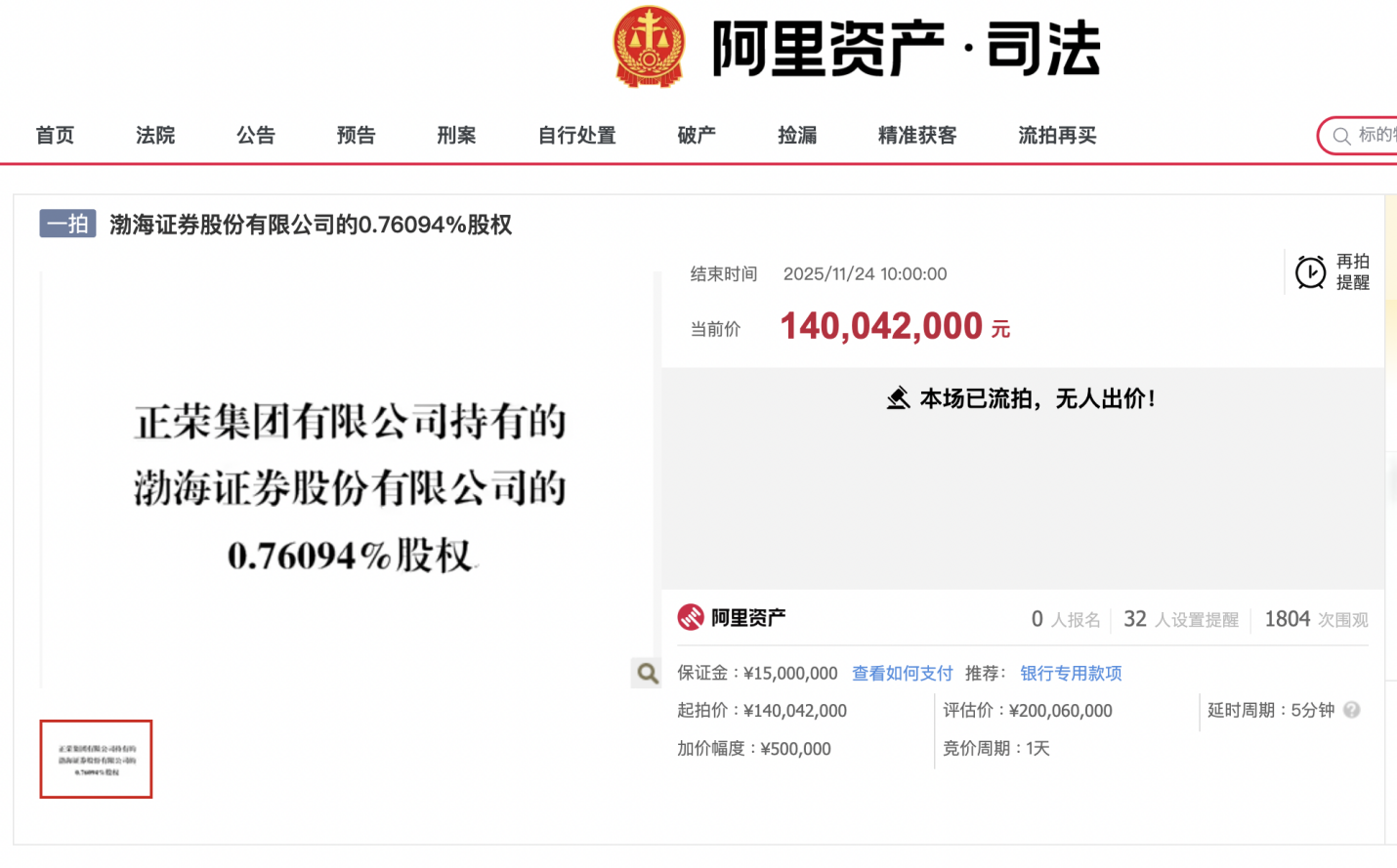Click the red 阿里资产 round logo

[691, 617]
